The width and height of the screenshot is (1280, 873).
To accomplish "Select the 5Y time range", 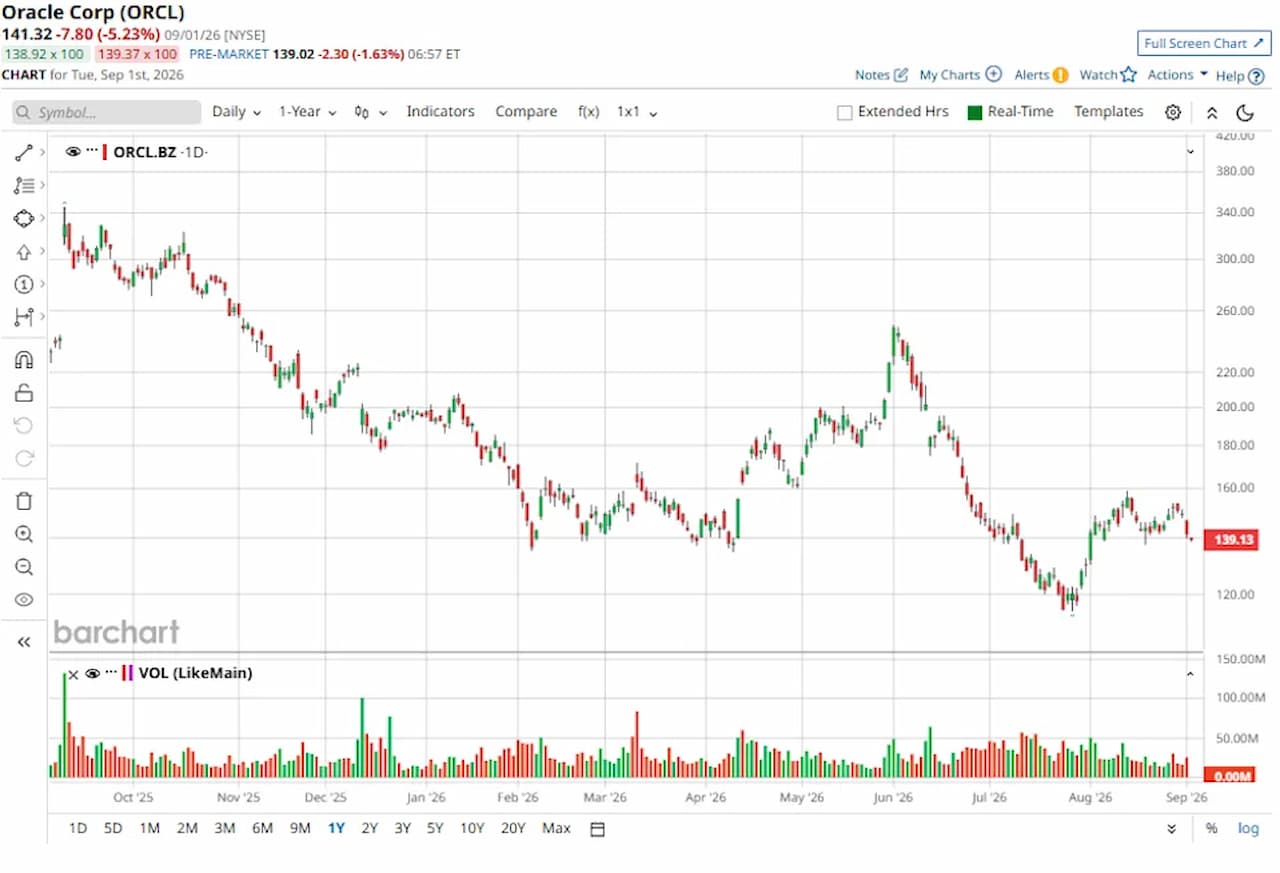I will tap(434, 828).
